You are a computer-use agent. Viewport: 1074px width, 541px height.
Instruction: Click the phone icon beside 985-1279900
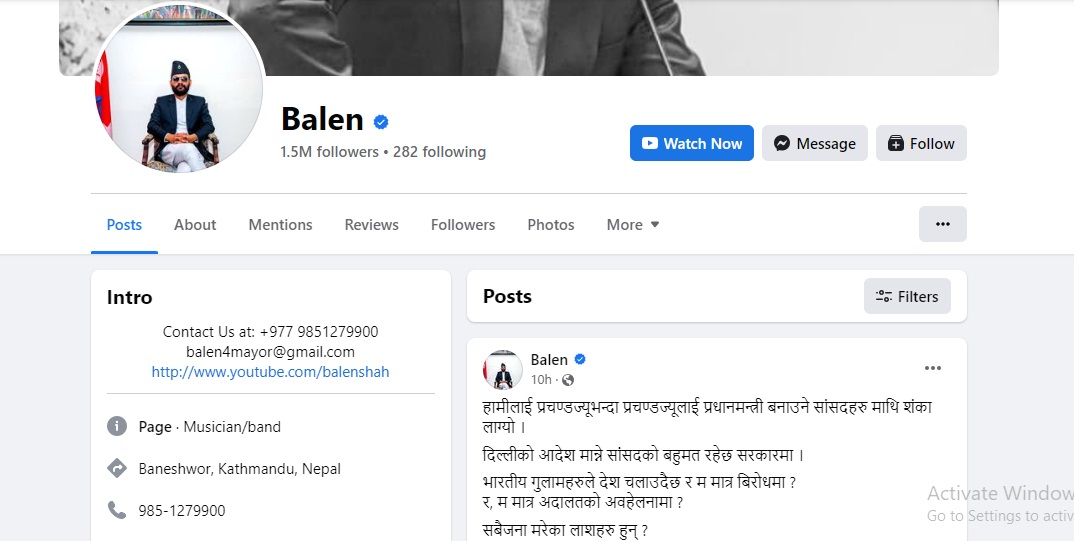click(x=117, y=510)
